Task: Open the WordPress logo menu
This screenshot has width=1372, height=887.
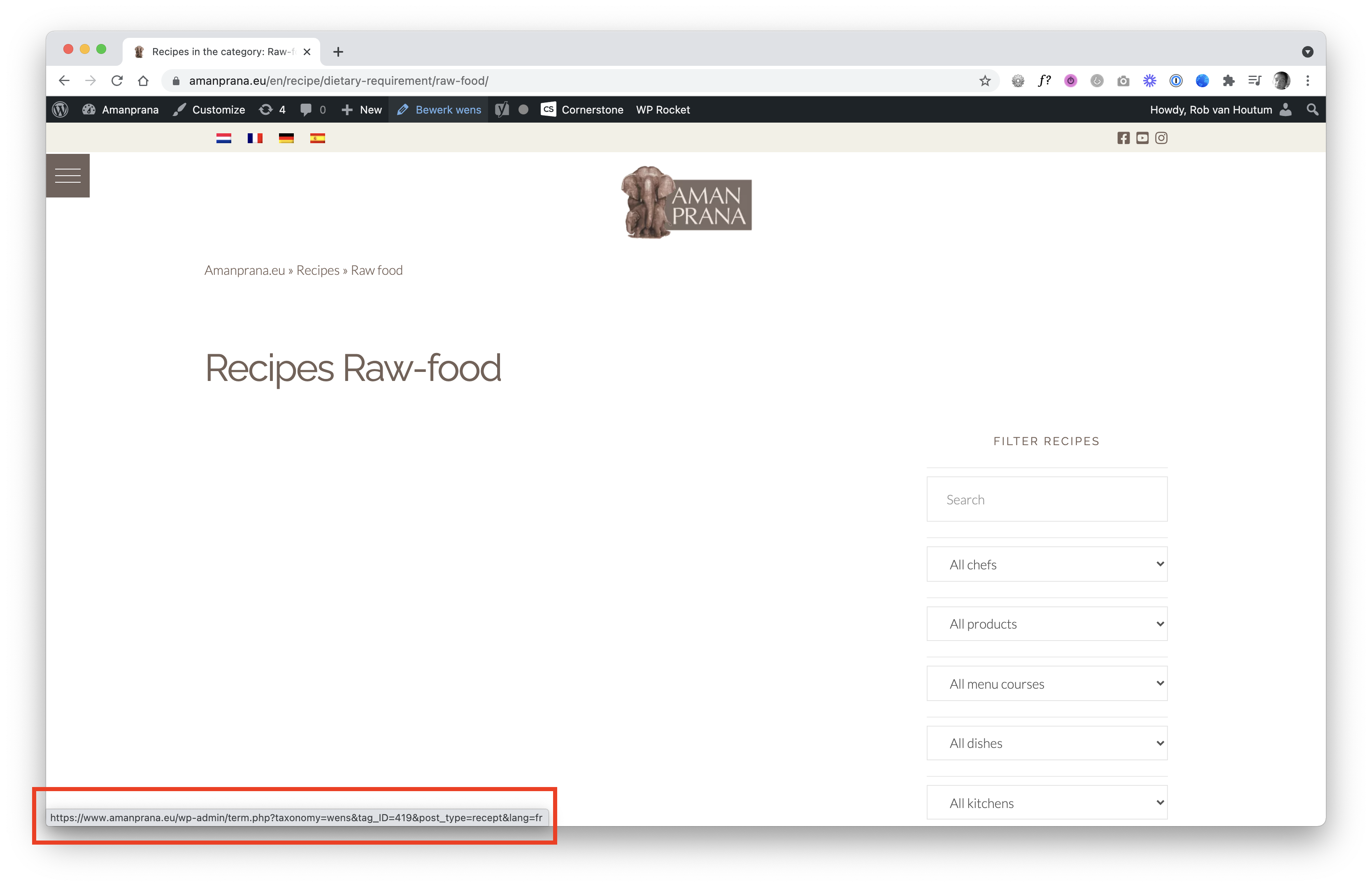Action: click(60, 109)
